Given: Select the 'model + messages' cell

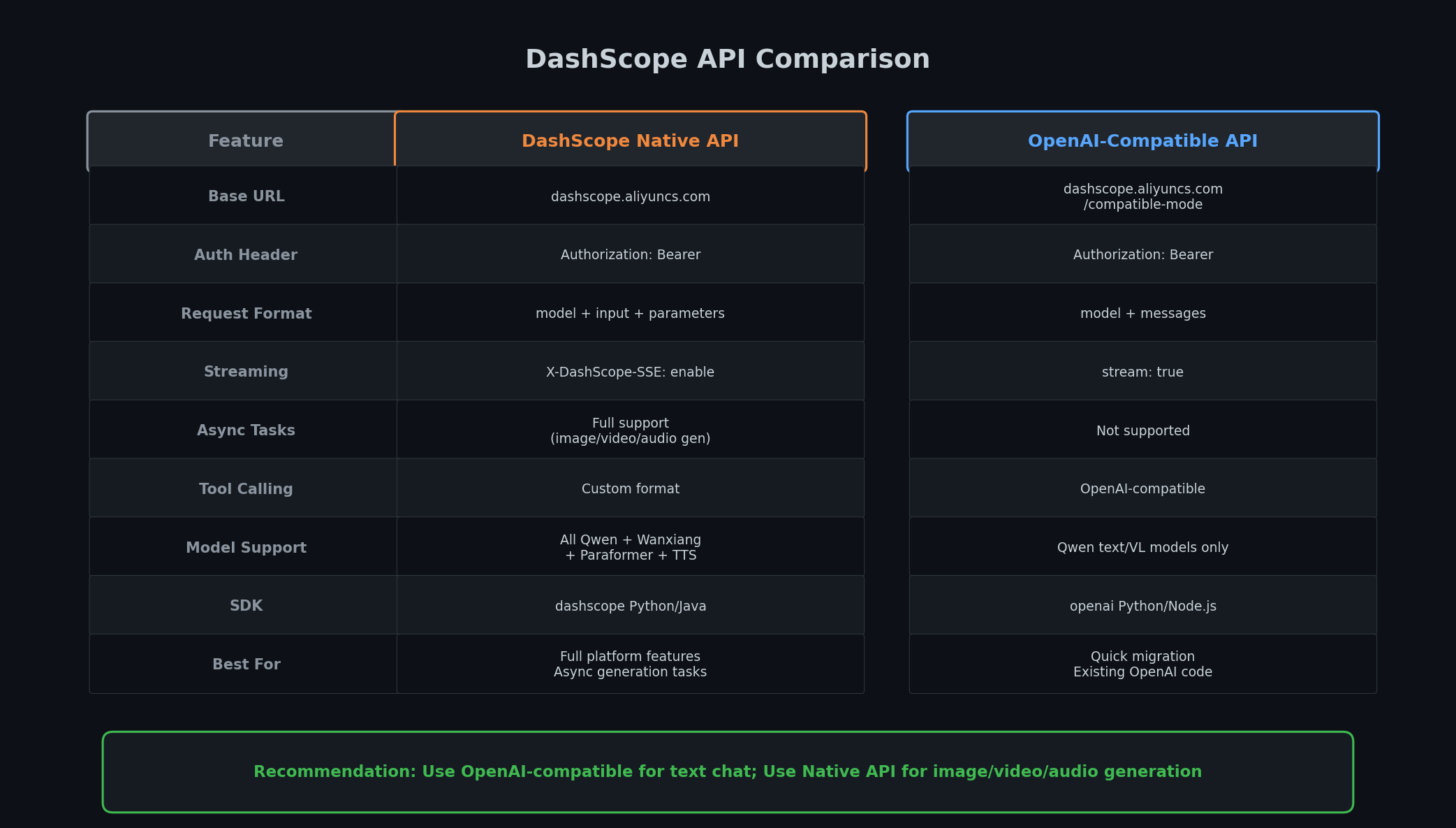Looking at the screenshot, I should tap(1142, 314).
